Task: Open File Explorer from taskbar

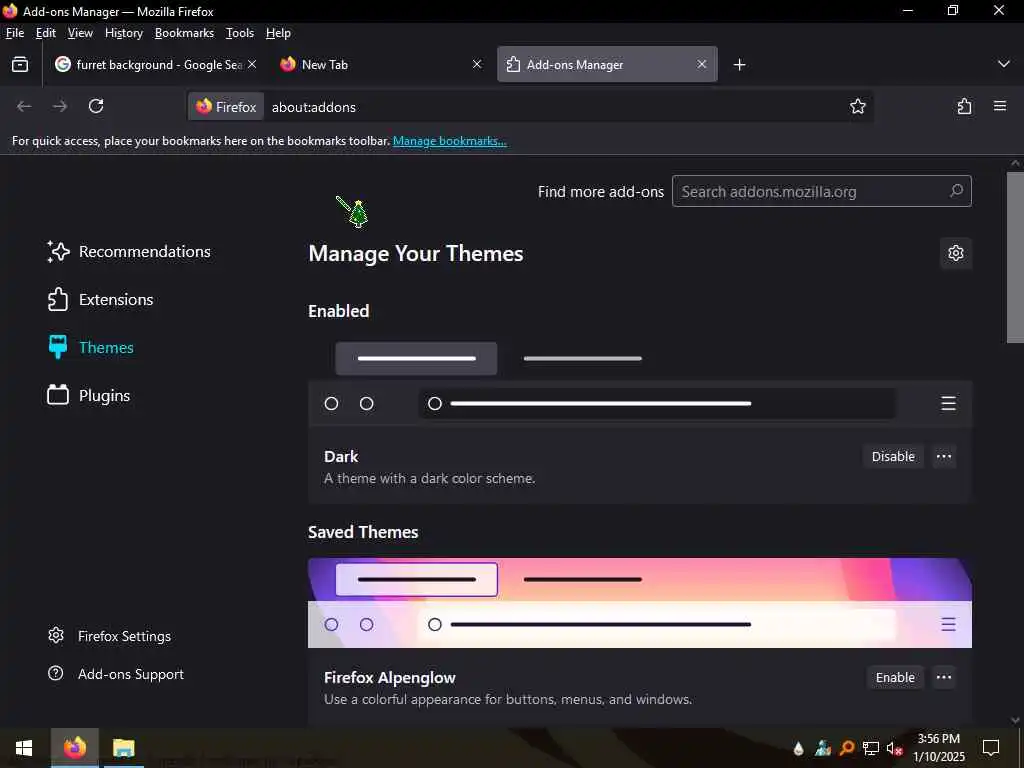Action: point(123,748)
